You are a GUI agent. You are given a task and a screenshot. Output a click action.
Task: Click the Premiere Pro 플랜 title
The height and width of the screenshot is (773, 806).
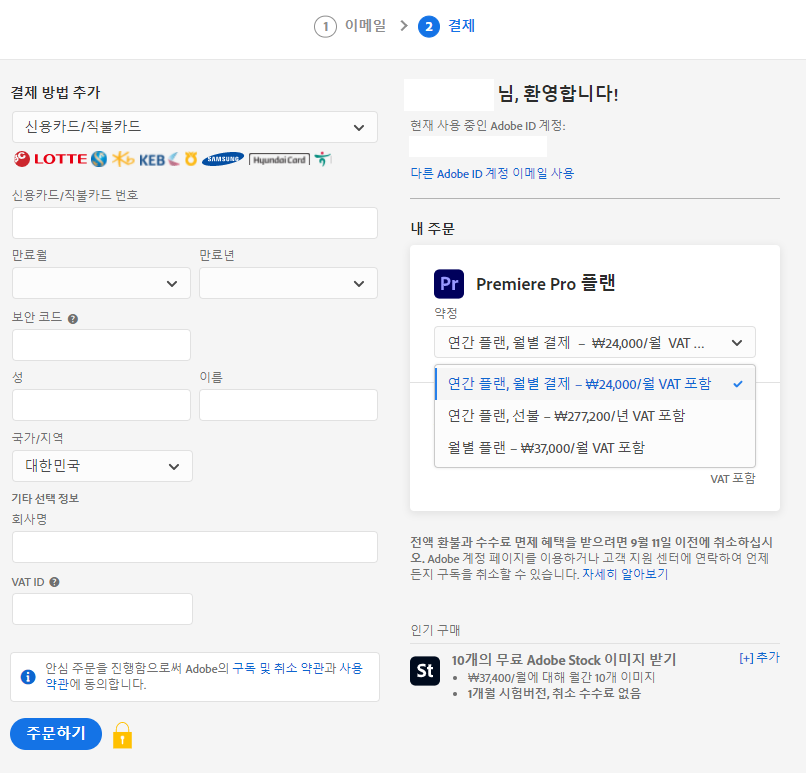545,283
